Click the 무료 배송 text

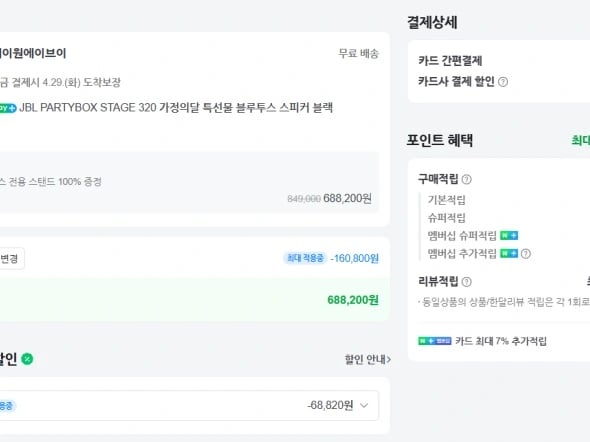(358, 53)
